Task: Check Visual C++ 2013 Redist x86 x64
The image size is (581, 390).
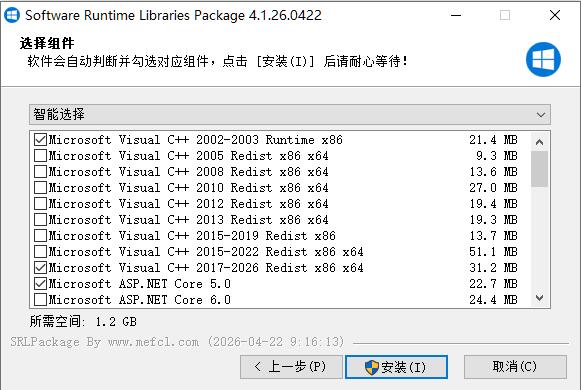Action: pyautogui.click(x=40, y=220)
